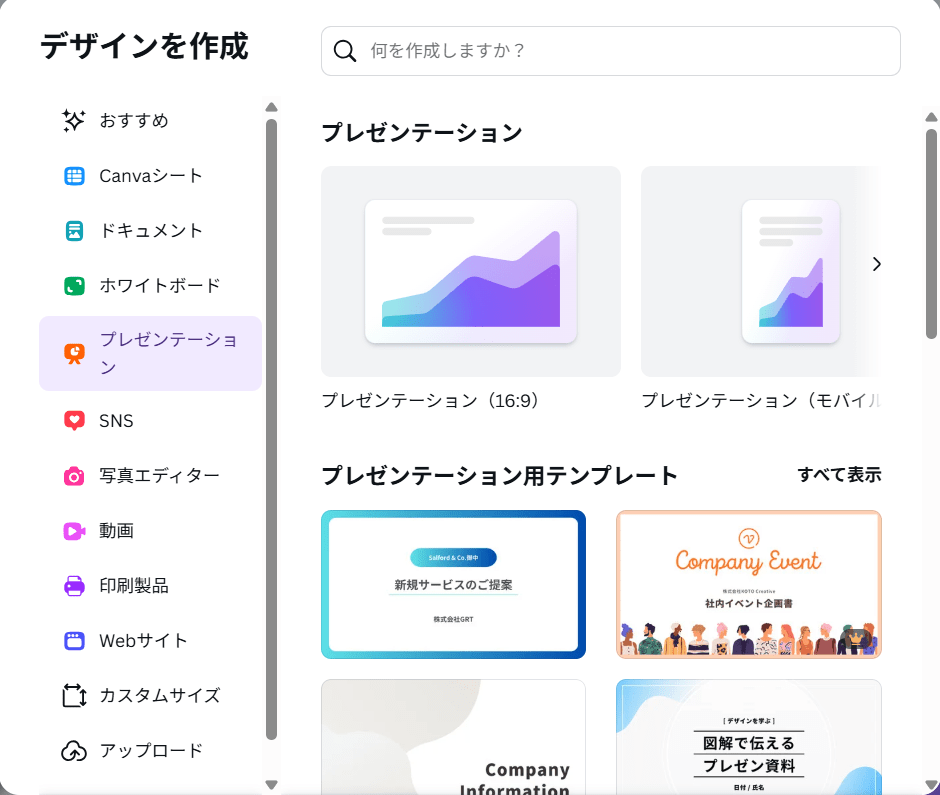
Task: Select ホワイトボード category label
Action: 160,286
